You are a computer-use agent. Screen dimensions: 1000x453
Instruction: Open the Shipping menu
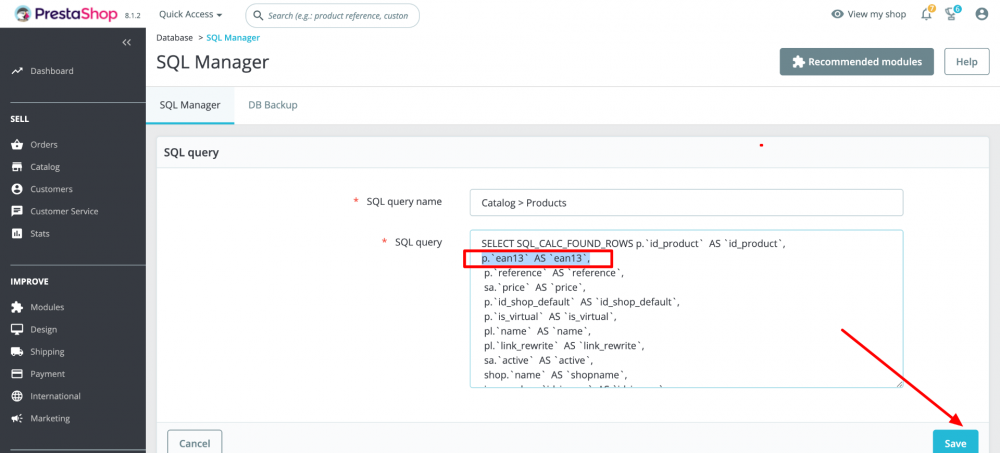click(47, 352)
